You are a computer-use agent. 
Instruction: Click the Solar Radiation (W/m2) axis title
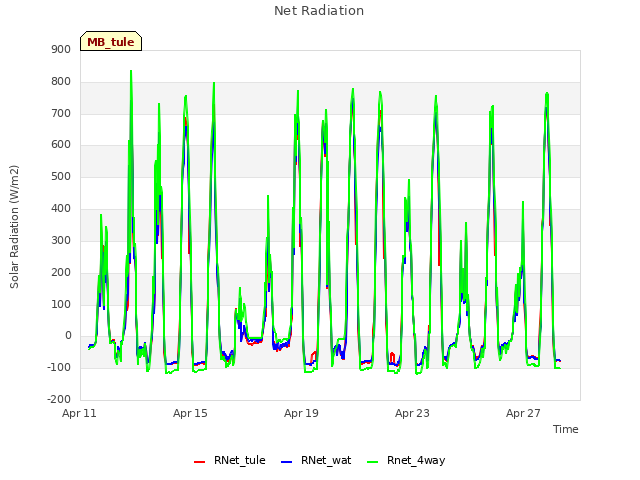pyautogui.click(x=14, y=227)
